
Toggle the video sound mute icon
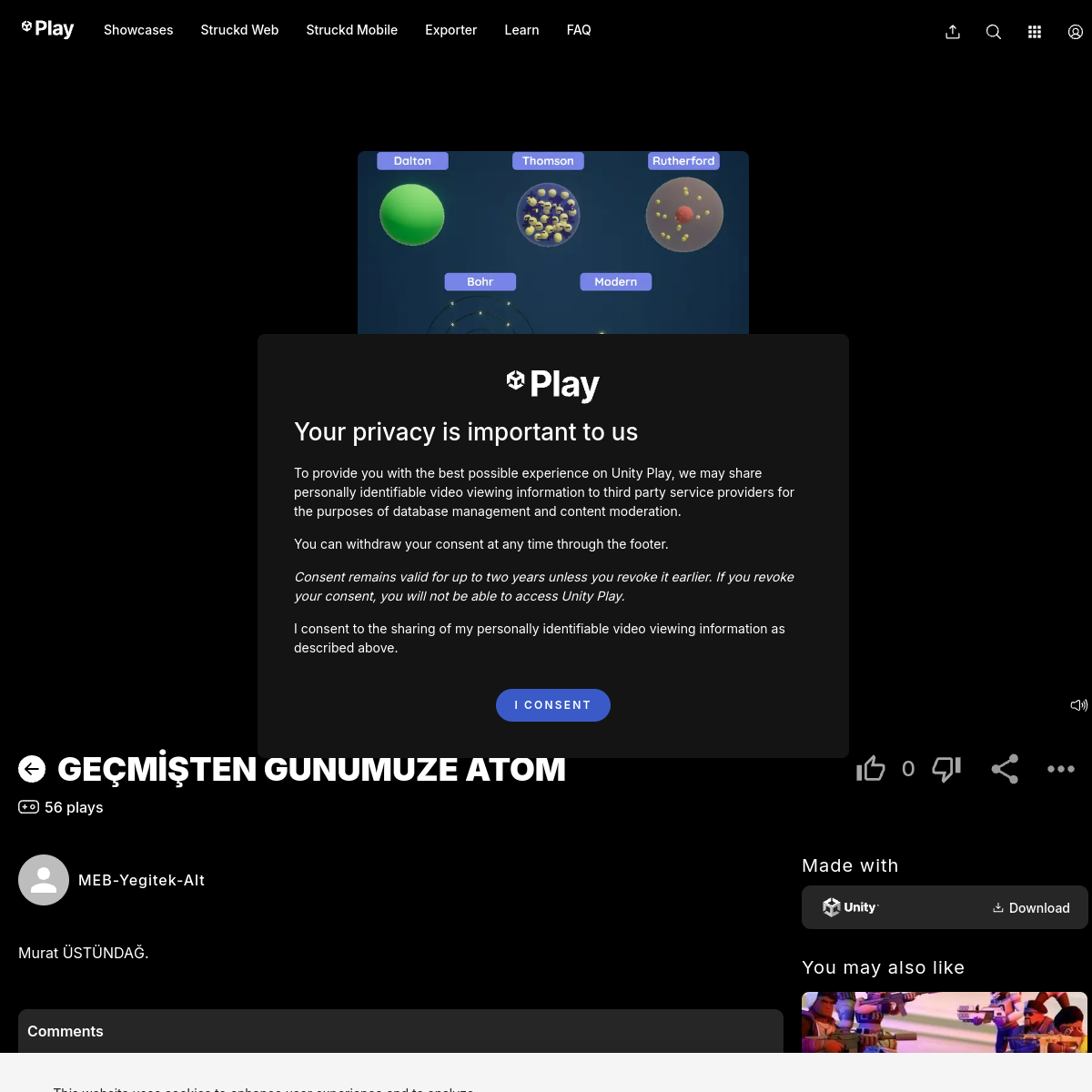1078,704
